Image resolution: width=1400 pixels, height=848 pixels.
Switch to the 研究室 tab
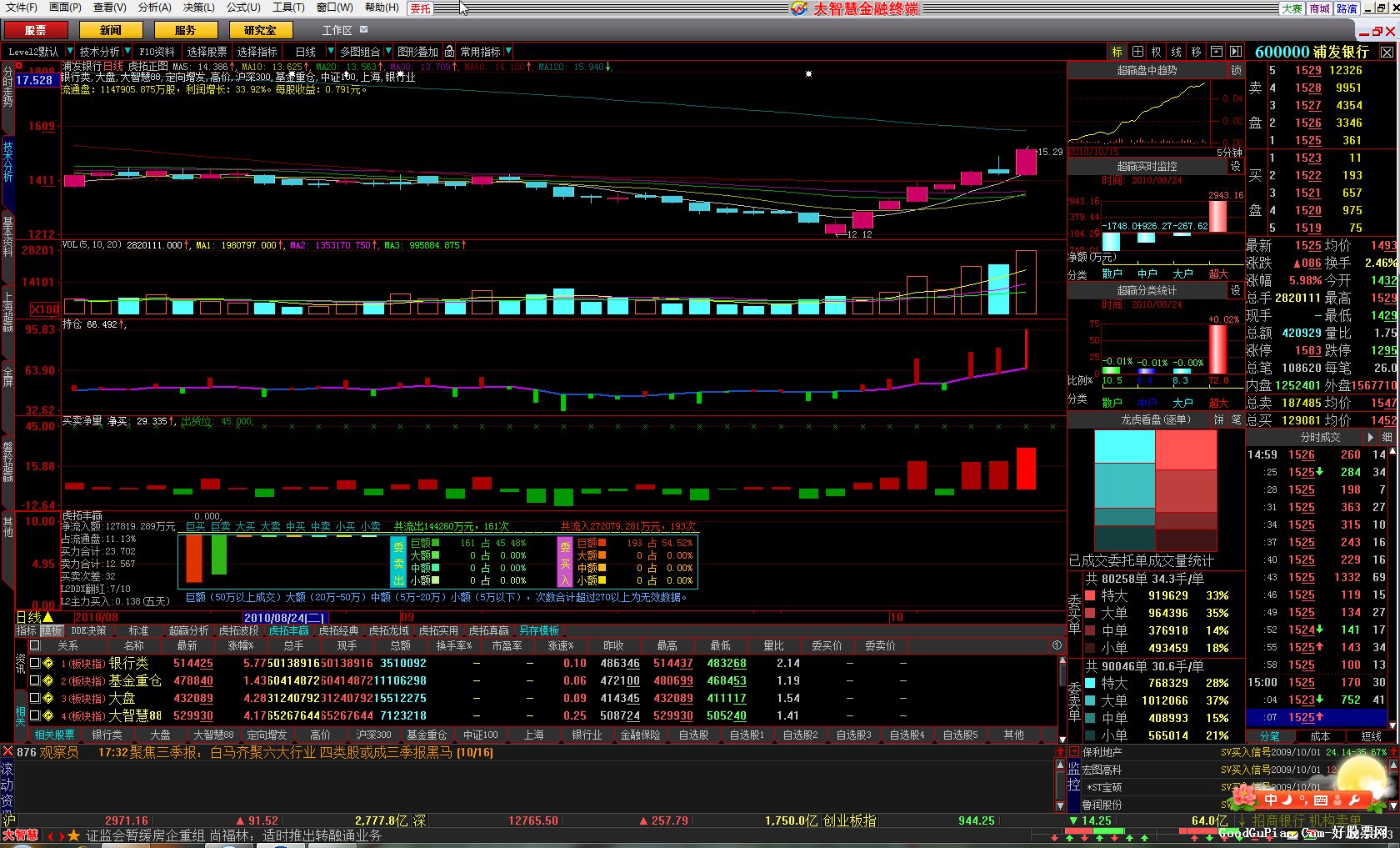pyautogui.click(x=260, y=30)
